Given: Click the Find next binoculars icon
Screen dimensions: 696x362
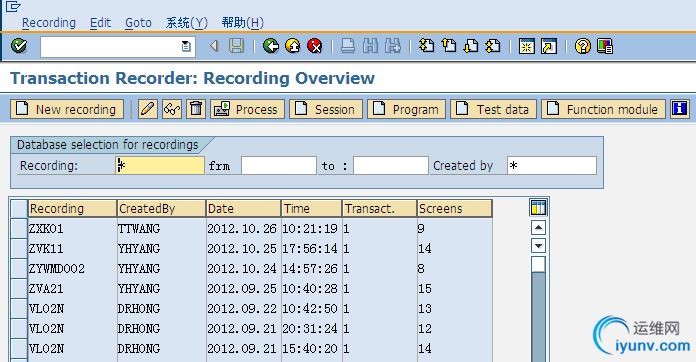Looking at the screenshot, I should click(x=393, y=46).
